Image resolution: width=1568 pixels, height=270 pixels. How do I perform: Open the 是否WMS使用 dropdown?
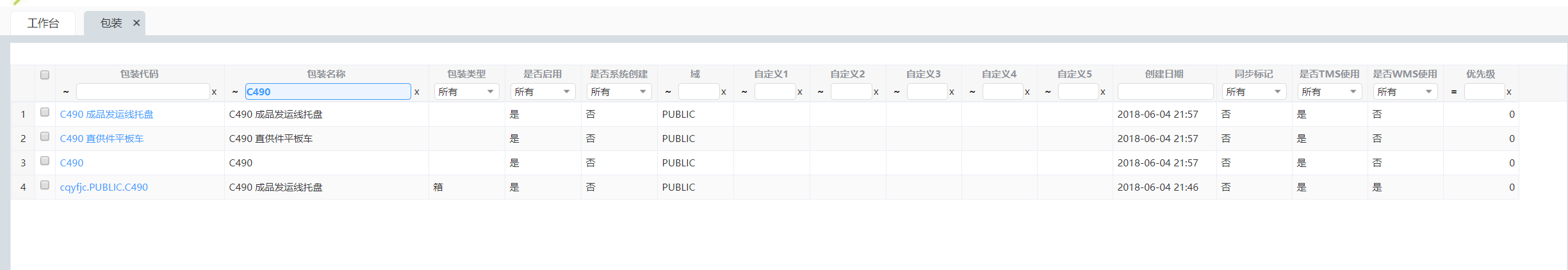[x=1405, y=92]
